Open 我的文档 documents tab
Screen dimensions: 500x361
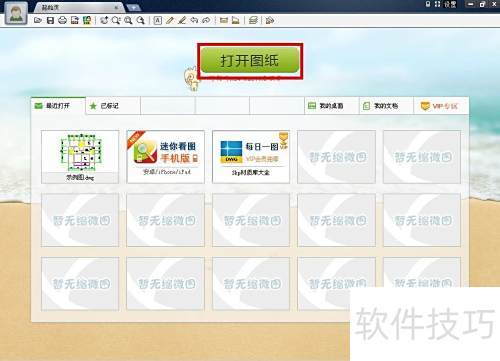click(x=386, y=106)
